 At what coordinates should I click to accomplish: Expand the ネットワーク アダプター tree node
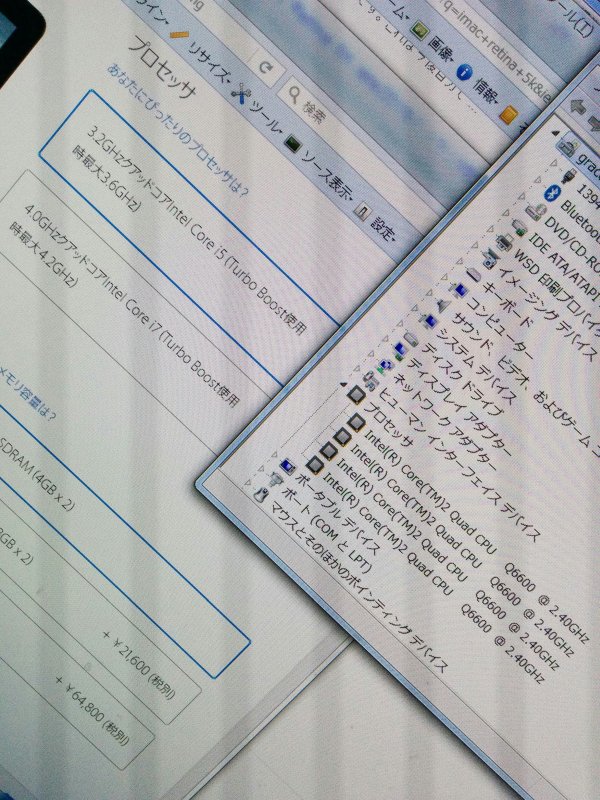click(x=371, y=353)
